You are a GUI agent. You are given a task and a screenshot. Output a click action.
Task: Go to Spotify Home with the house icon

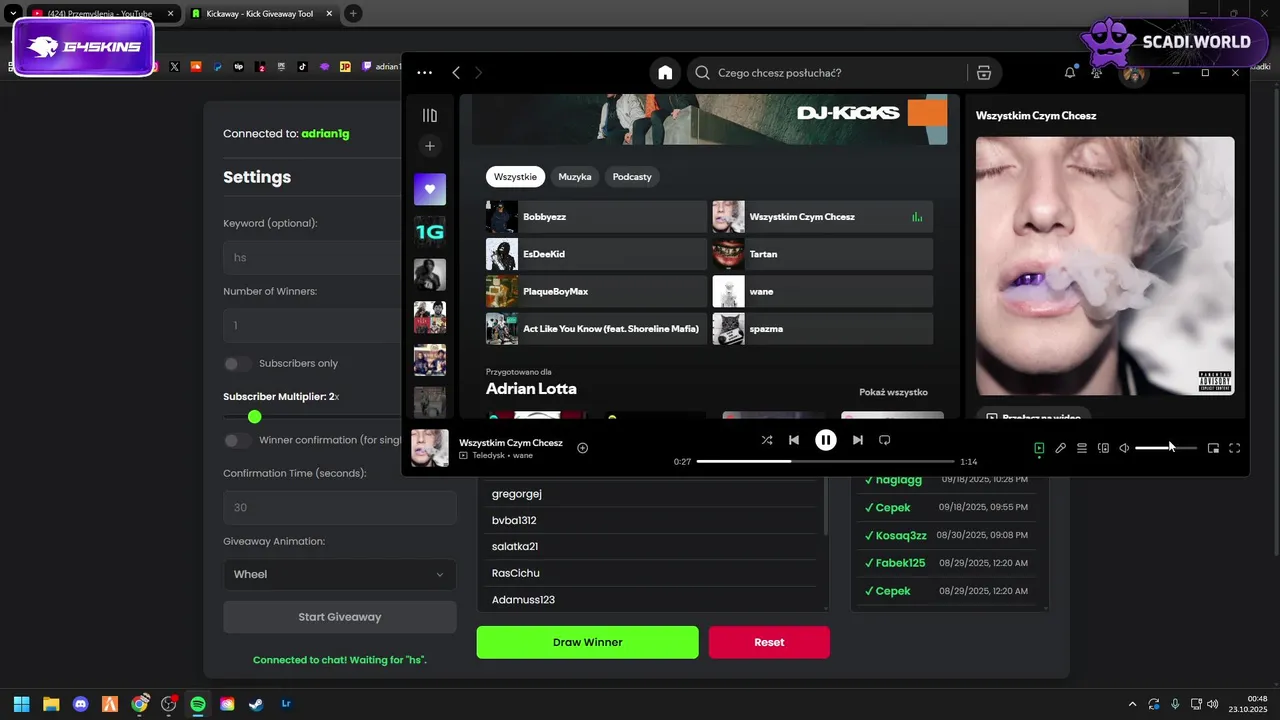pyautogui.click(x=665, y=73)
